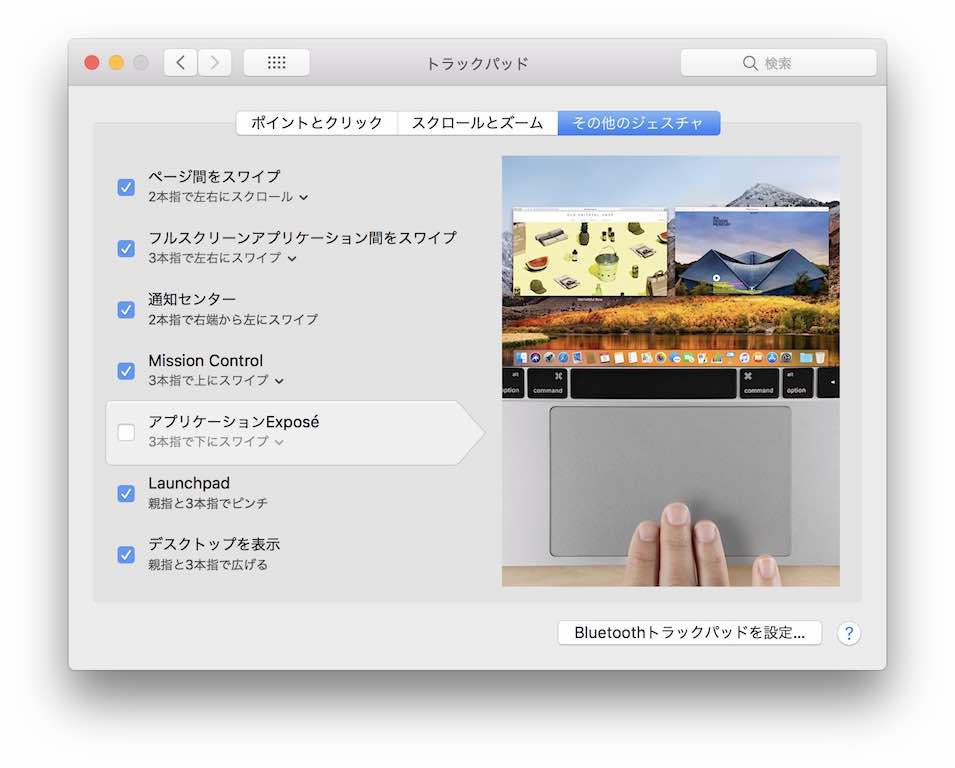This screenshot has width=955, height=768.
Task: Enable アプリケーションExposé gesture
Action: [126, 432]
